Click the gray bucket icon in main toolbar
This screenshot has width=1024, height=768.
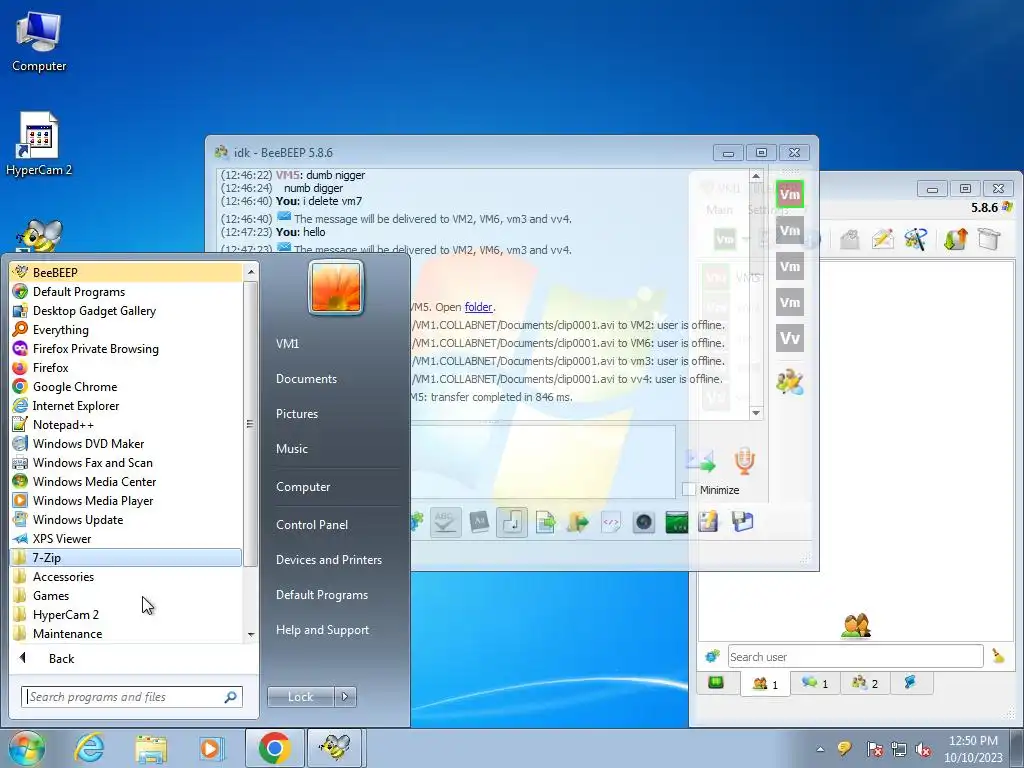pos(989,239)
